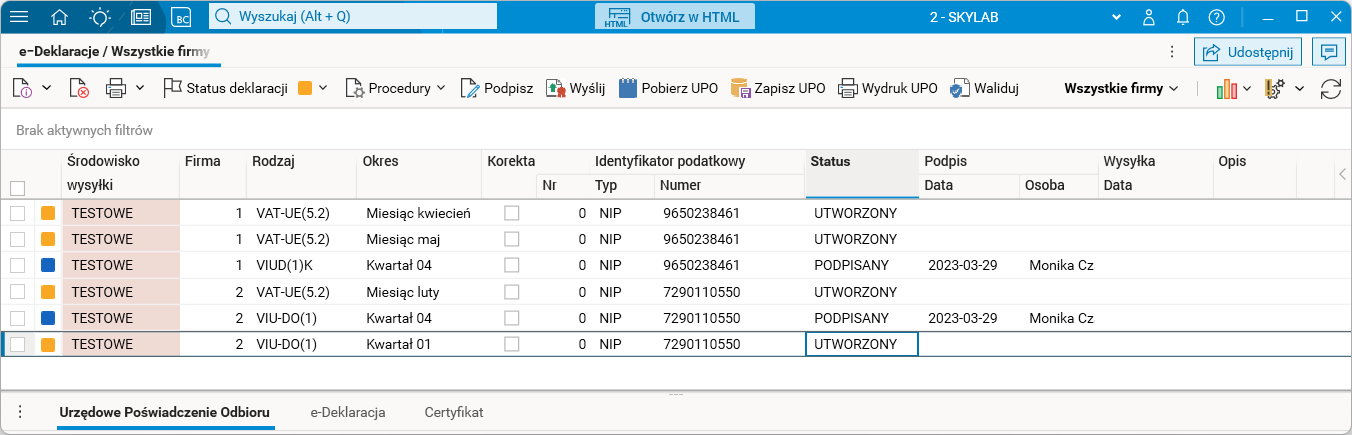Open the bottom panel three-dot menu

coord(19,412)
